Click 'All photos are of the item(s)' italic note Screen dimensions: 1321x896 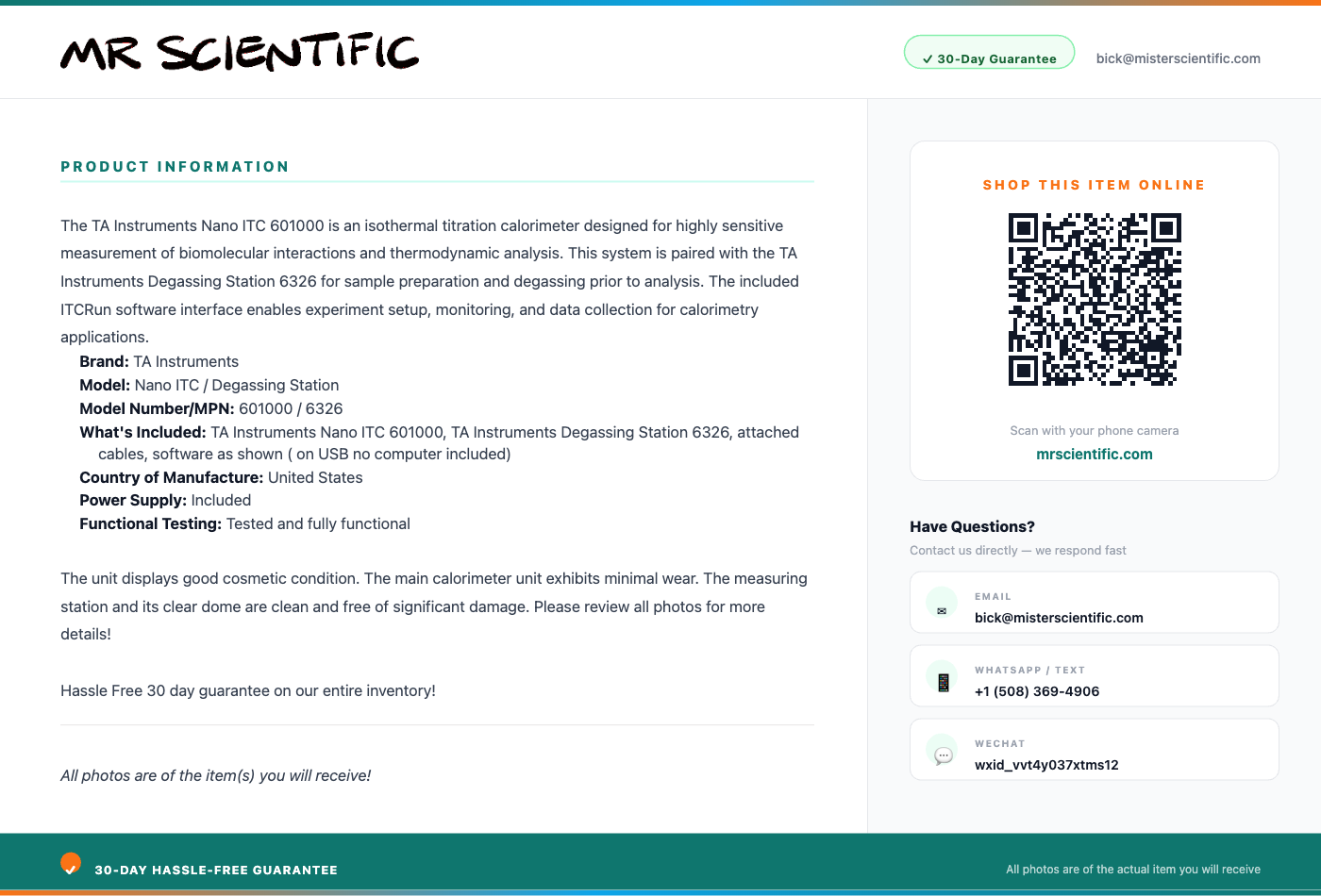[216, 775]
